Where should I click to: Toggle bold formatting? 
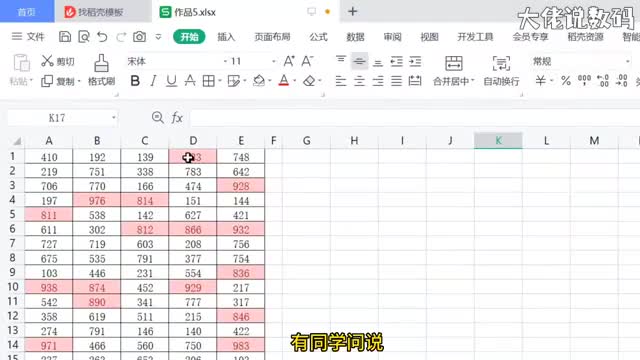[x=135, y=81]
